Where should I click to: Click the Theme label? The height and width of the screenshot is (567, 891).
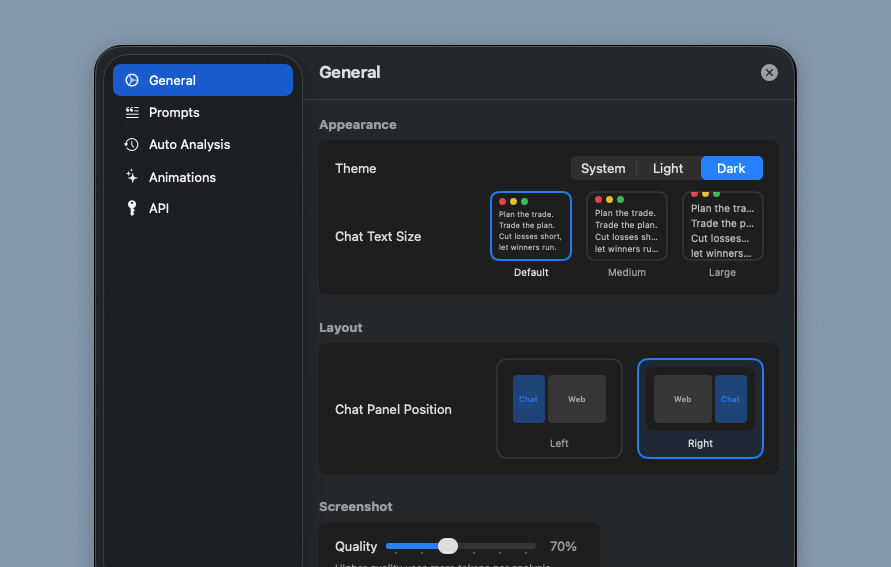click(356, 169)
